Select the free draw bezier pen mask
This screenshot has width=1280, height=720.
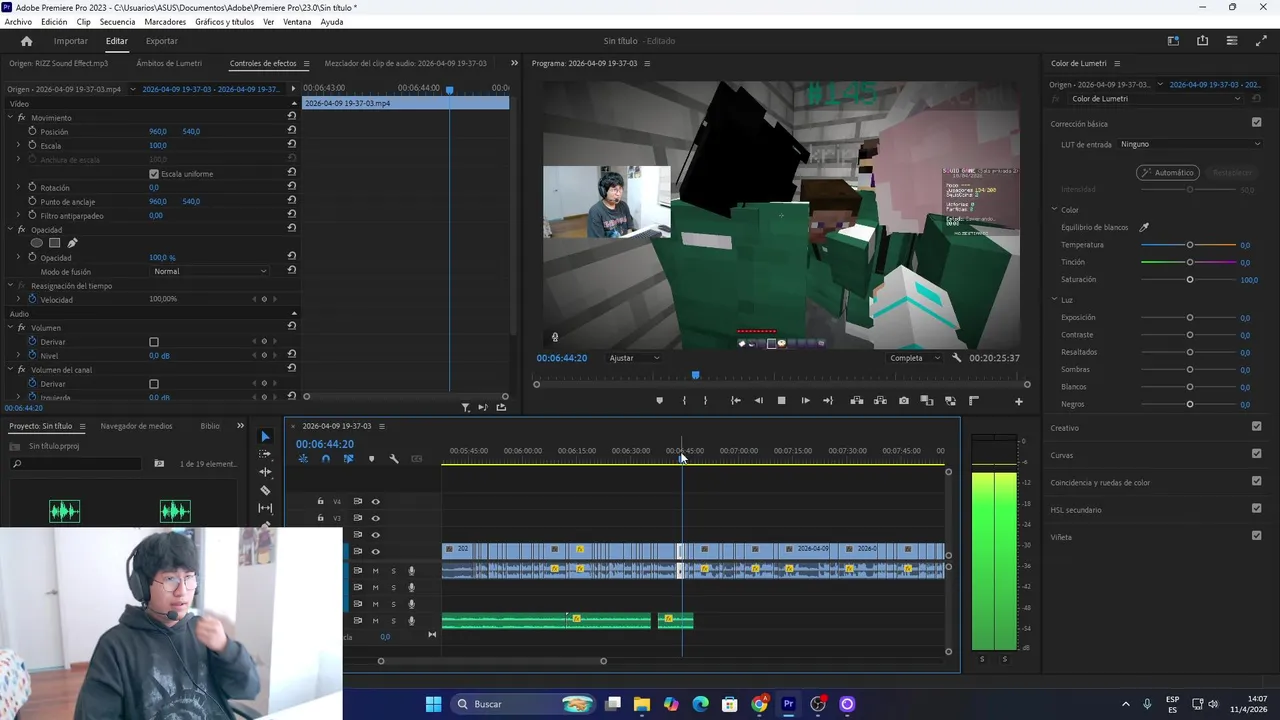[72, 243]
